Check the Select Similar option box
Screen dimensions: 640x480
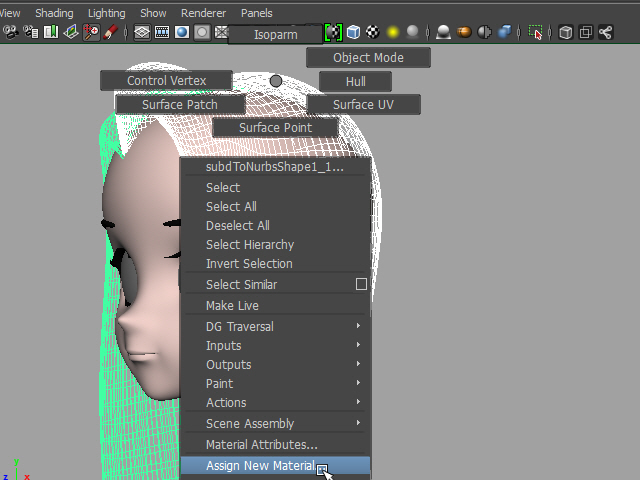(x=361, y=284)
